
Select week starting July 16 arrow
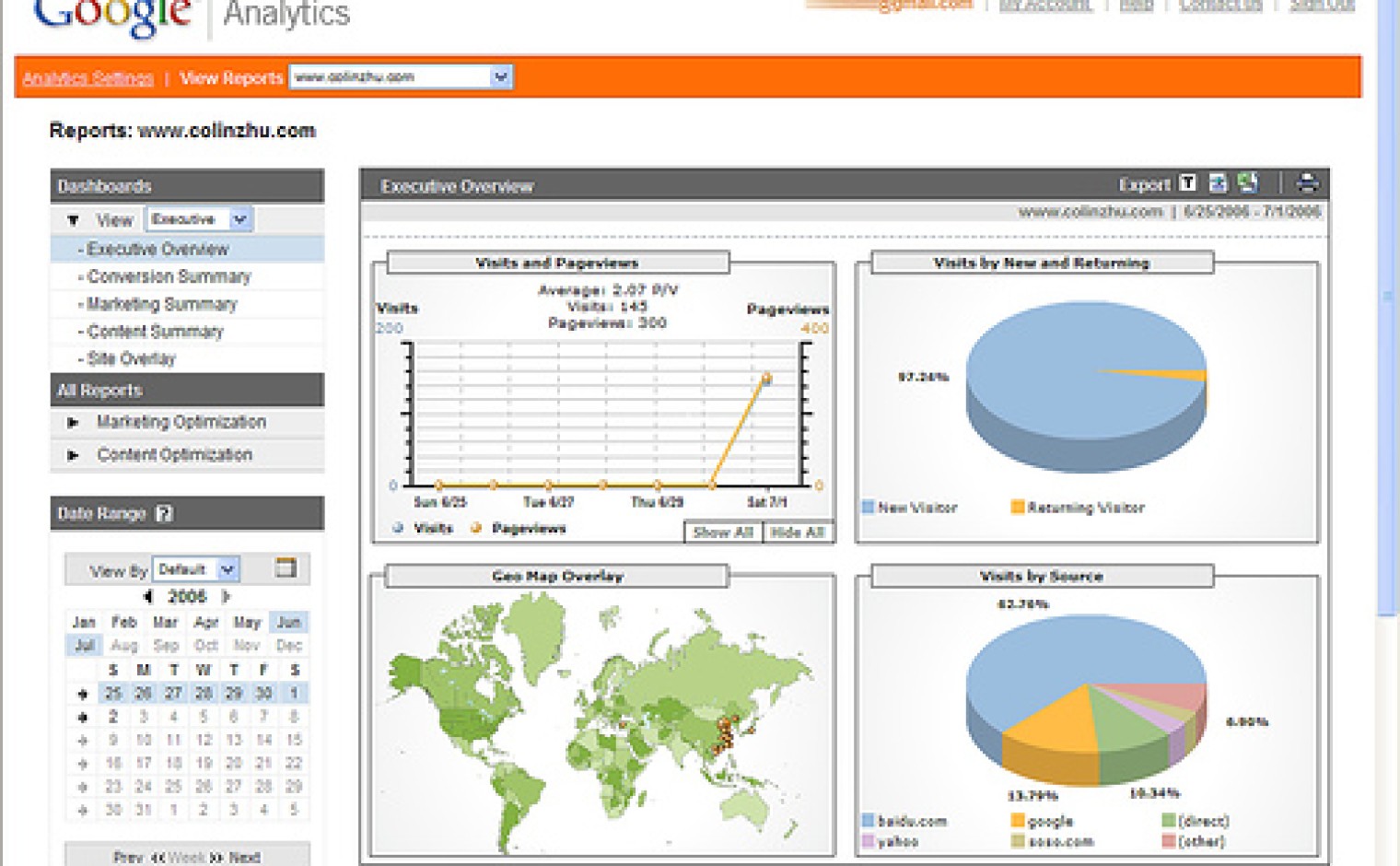pos(82,763)
